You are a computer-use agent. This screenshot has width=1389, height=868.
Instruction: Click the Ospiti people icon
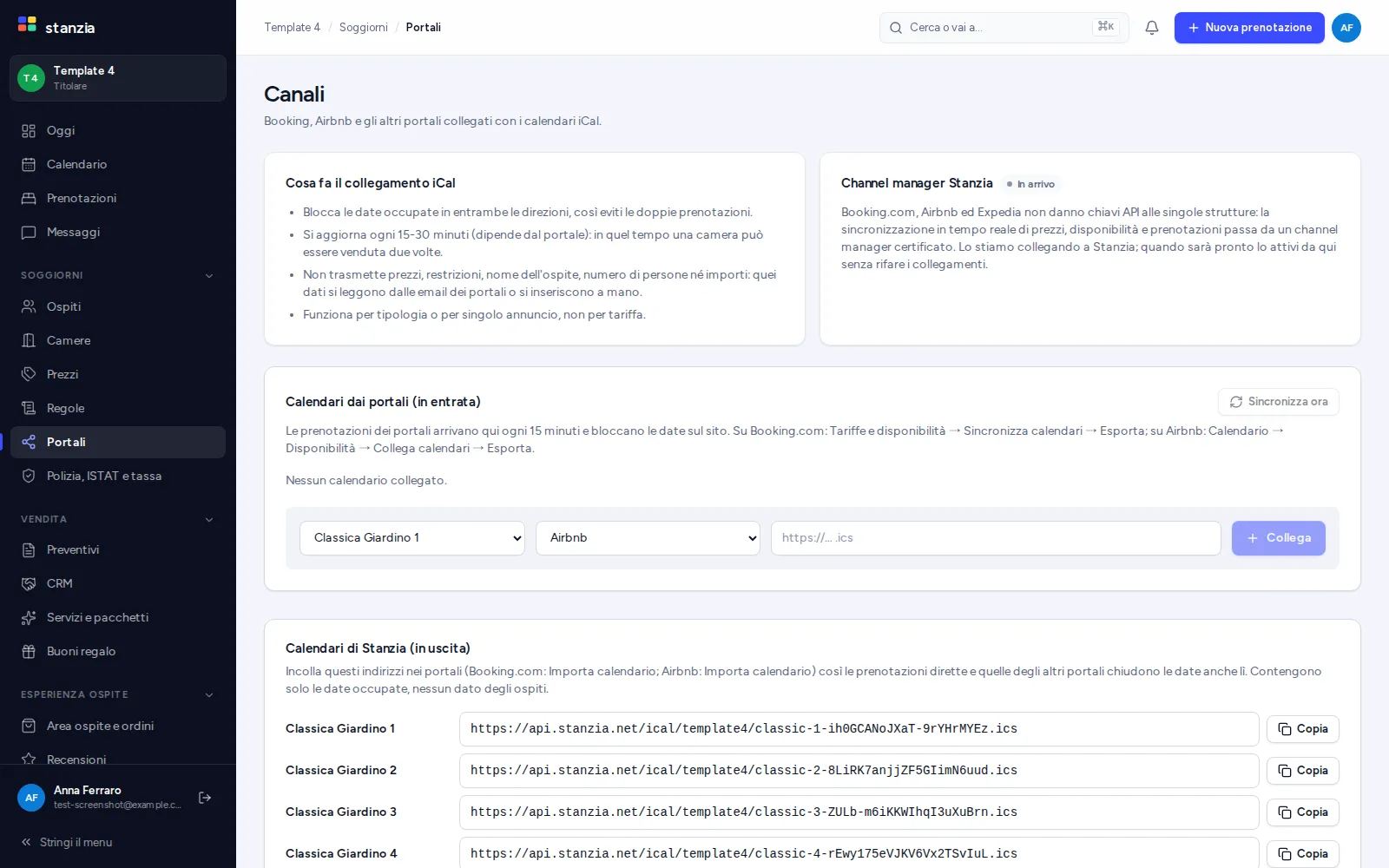[29, 307]
